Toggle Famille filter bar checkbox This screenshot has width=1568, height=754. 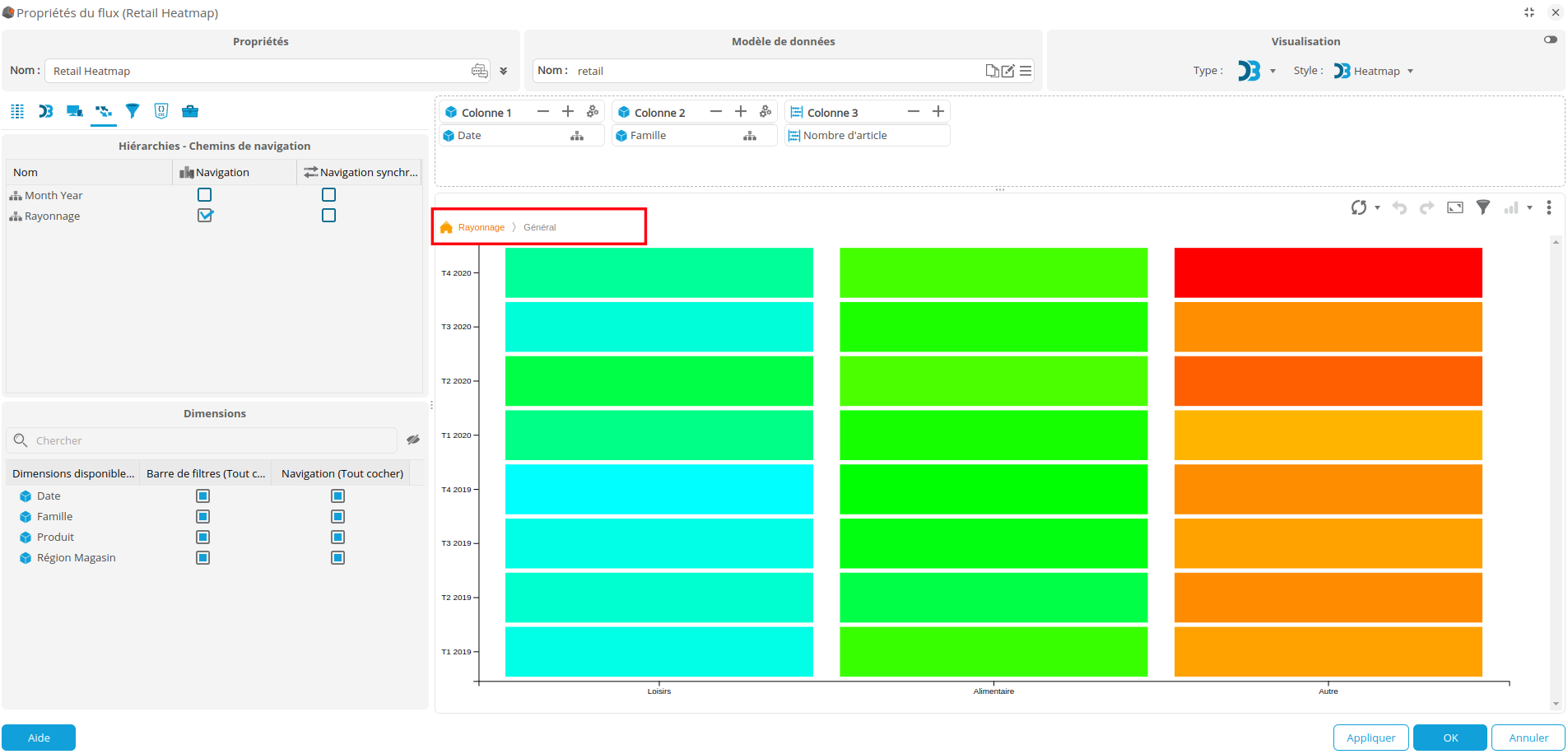[202, 517]
